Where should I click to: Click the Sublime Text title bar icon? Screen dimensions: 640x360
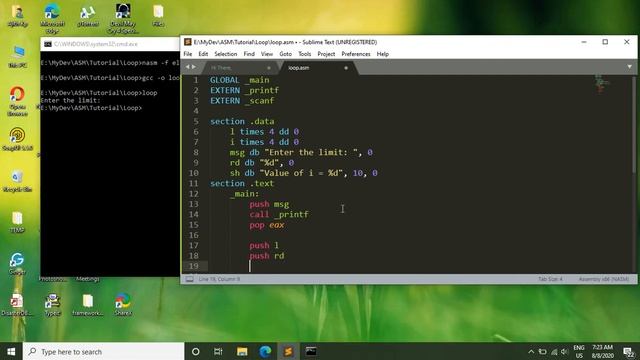(187, 42)
